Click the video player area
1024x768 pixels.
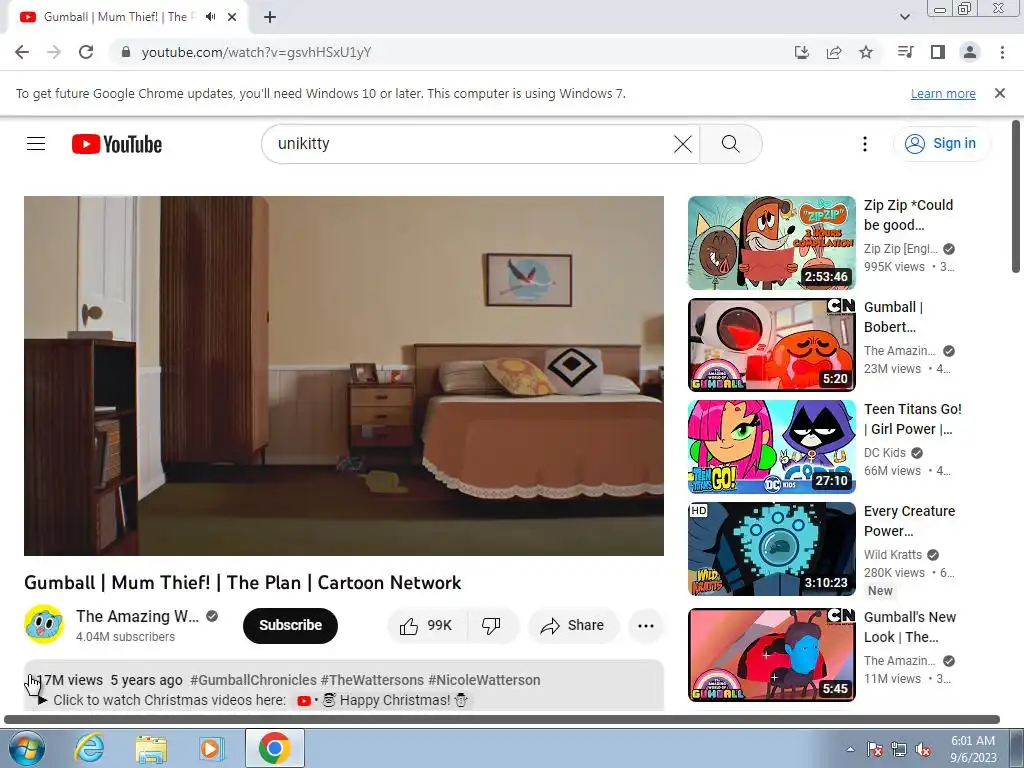coord(344,376)
